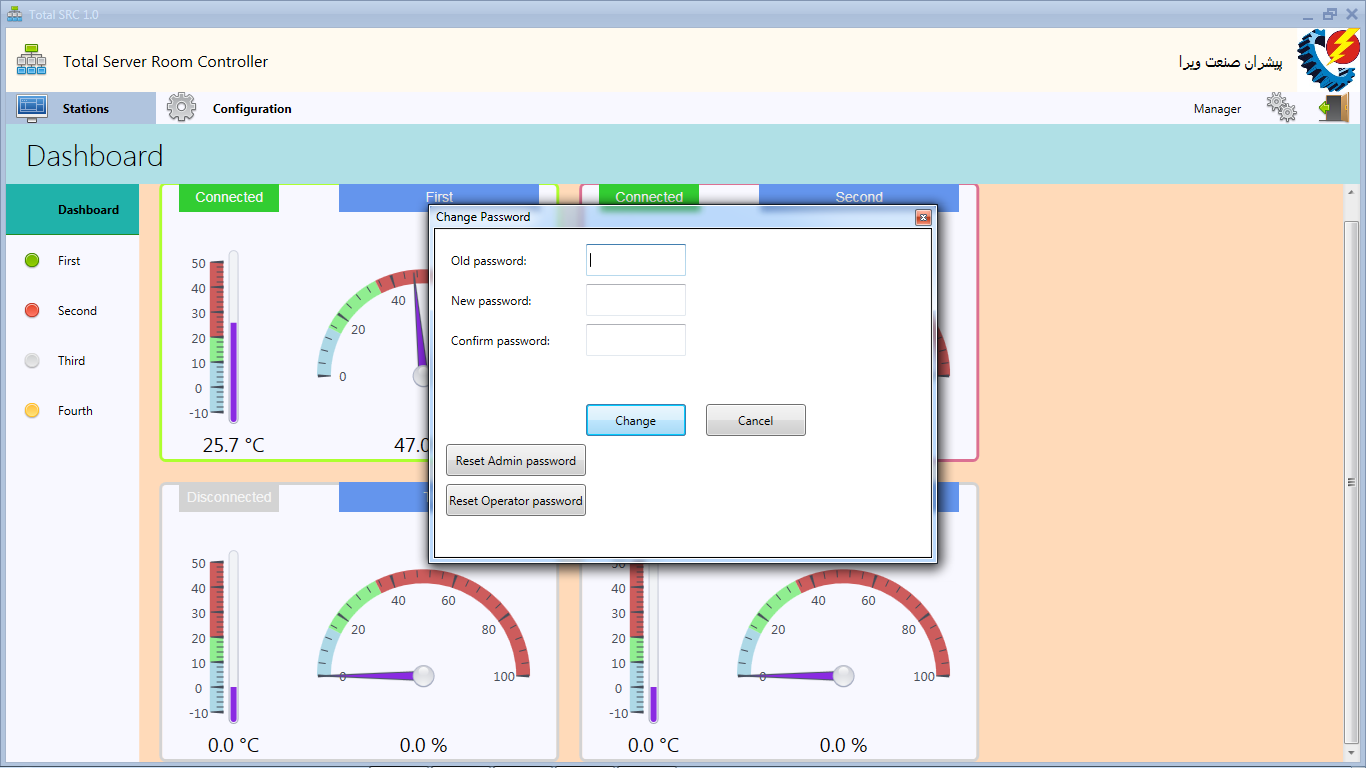Viewport: 1366px width, 768px height.
Task: Select the Second station in sidebar
Action: (x=72, y=310)
